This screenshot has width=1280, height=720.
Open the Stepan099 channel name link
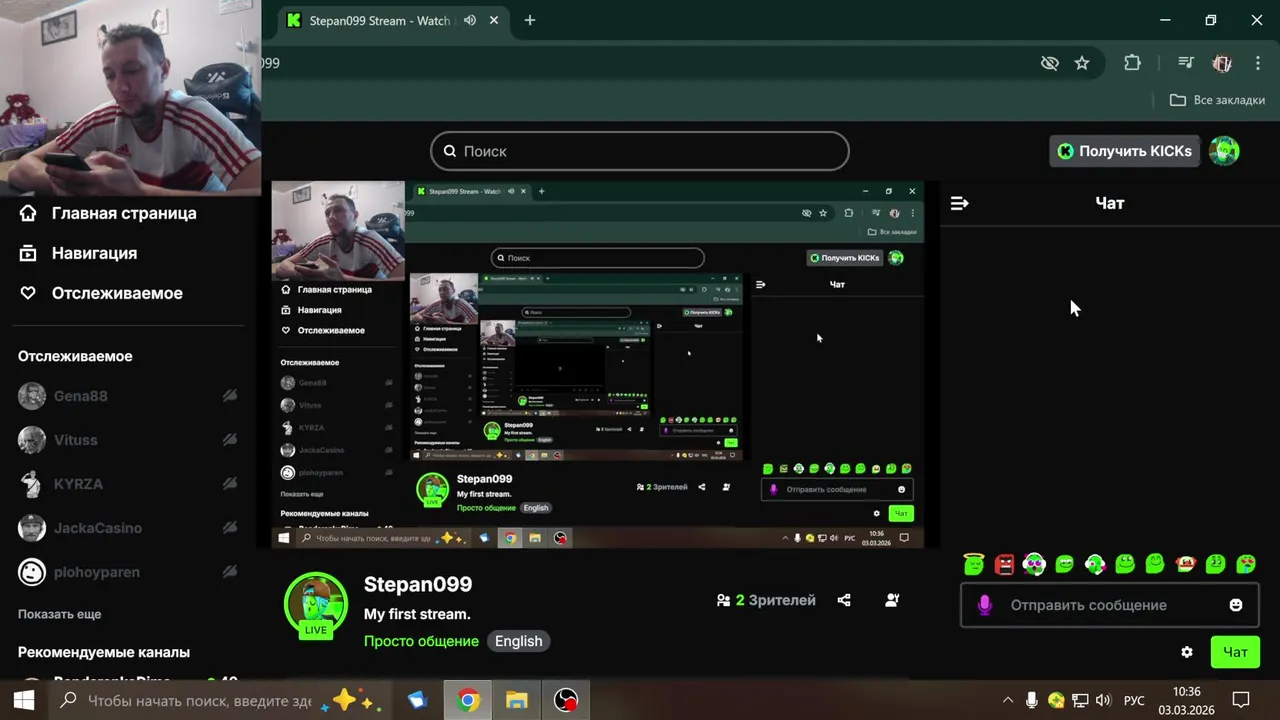[418, 584]
